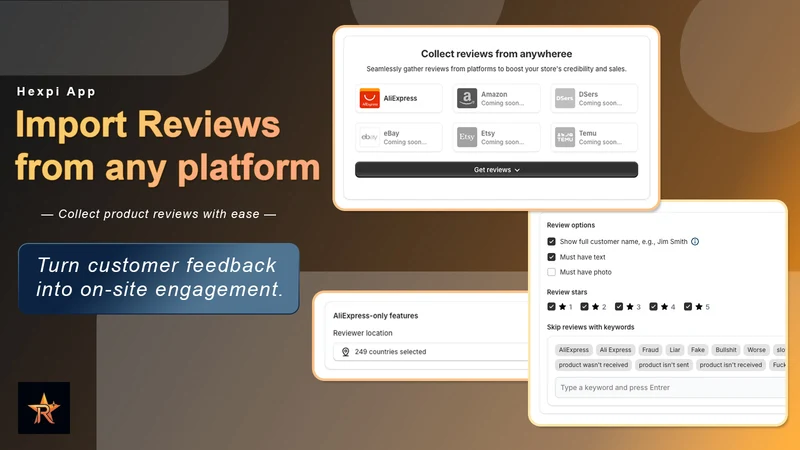Screen dimensions: 800x450
Task: Click the location pin icon in countries field
Action: tap(345, 352)
